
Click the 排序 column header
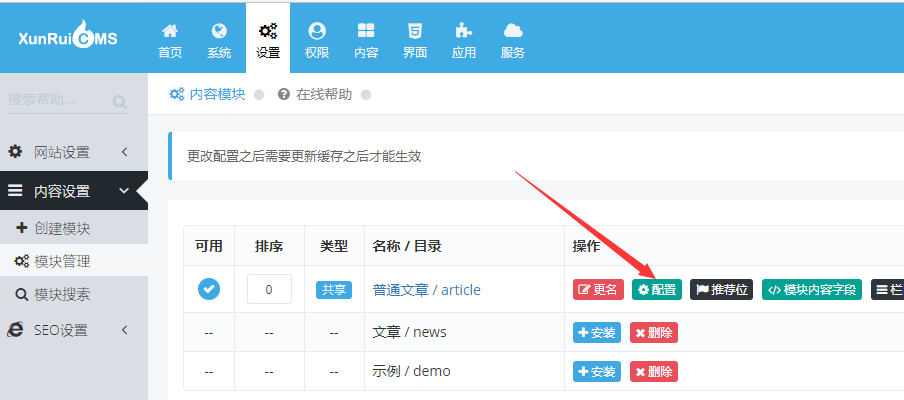click(x=269, y=246)
